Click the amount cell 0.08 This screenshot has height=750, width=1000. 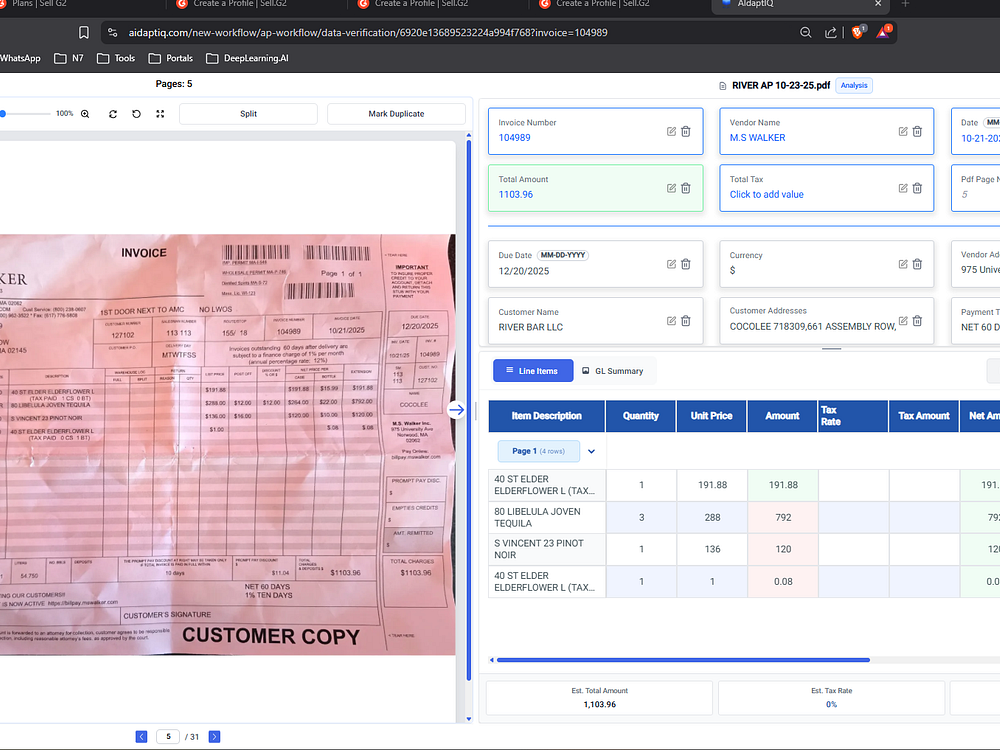click(x=783, y=582)
